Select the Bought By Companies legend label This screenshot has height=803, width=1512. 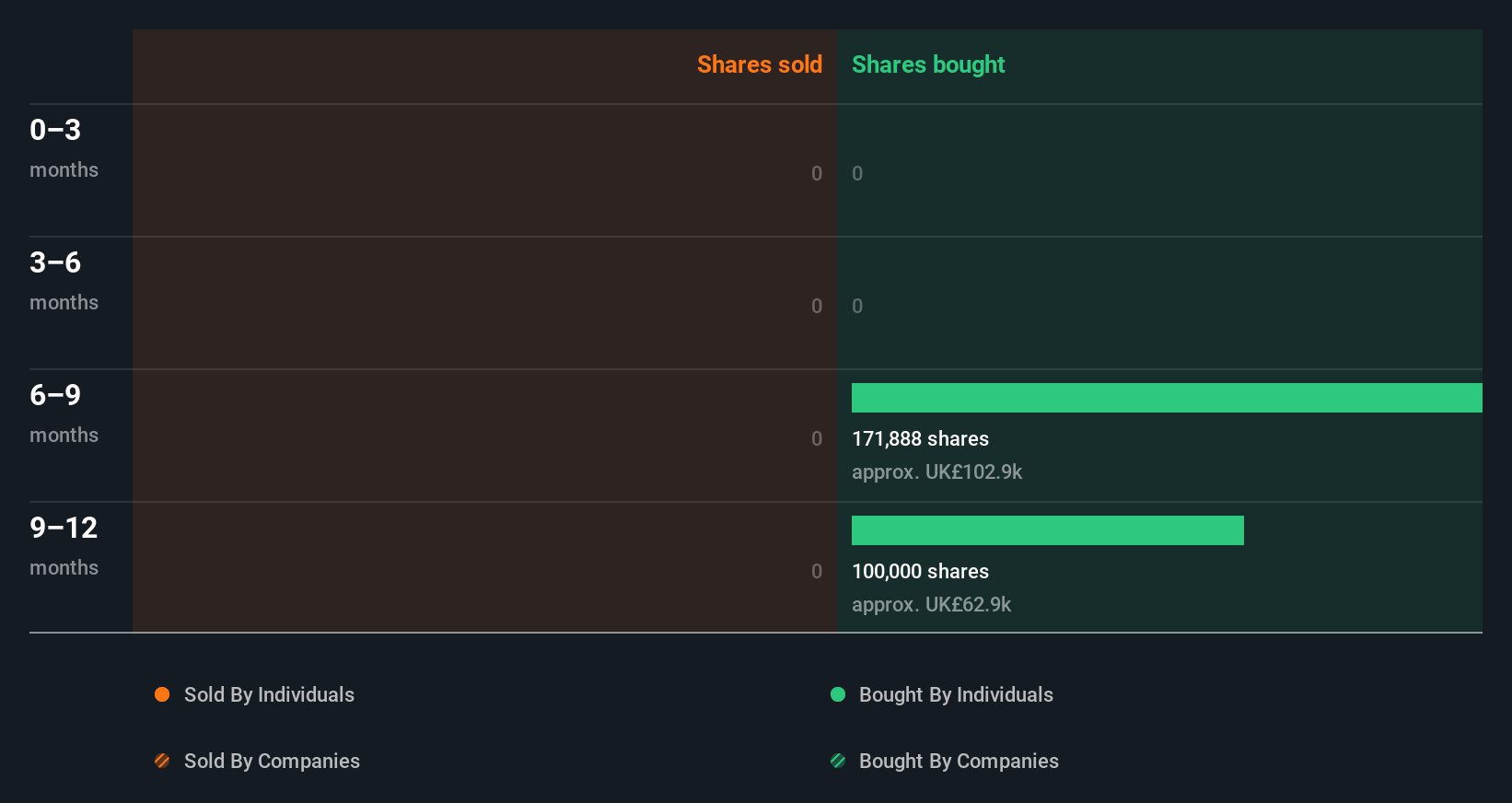click(x=959, y=761)
